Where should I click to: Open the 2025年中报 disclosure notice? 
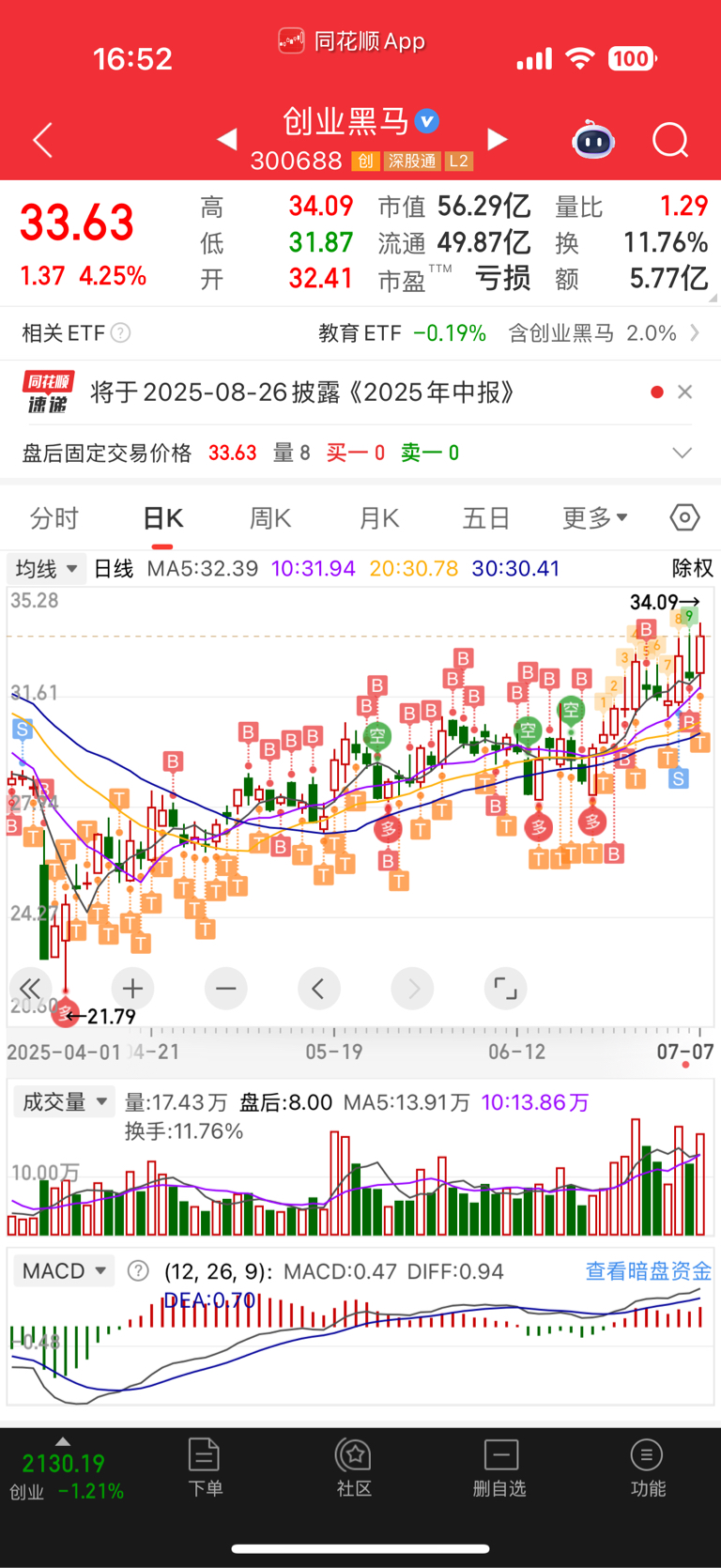[303, 392]
